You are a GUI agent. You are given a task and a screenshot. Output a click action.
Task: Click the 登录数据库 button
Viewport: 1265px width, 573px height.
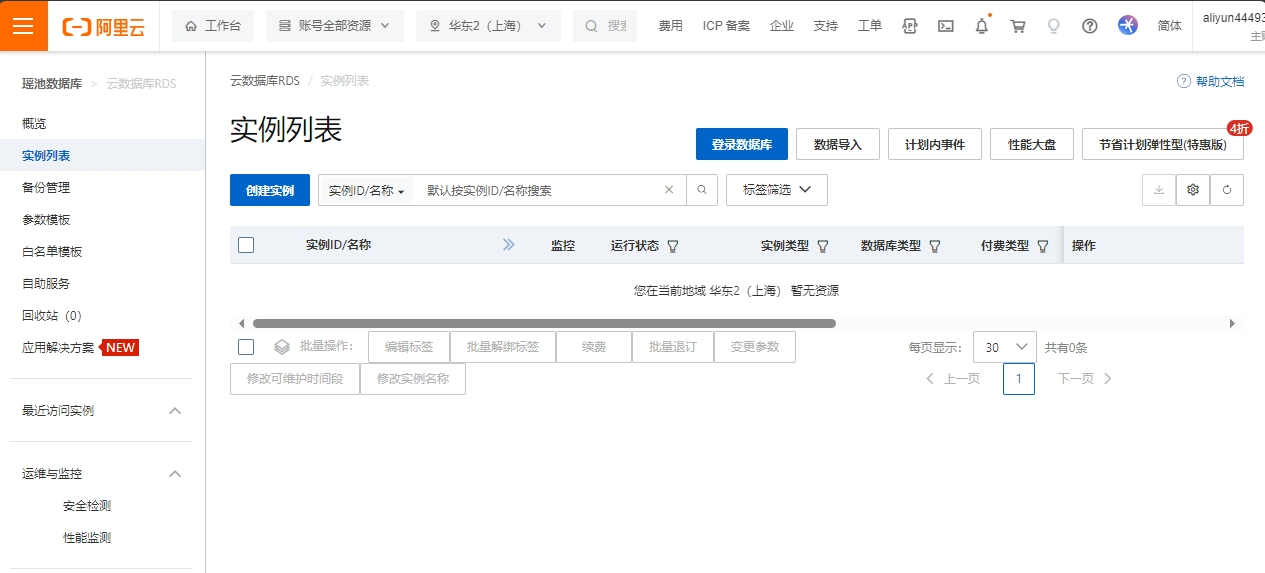click(741, 144)
